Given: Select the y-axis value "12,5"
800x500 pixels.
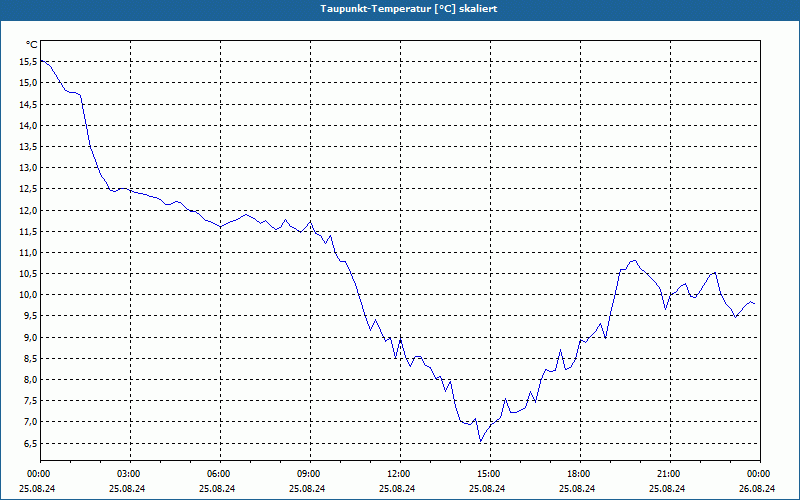Looking at the screenshot, I should (x=28, y=189).
